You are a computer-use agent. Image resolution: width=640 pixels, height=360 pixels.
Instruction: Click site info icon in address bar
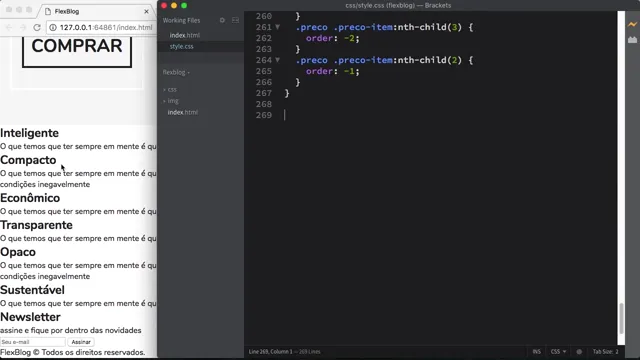(x=53, y=27)
